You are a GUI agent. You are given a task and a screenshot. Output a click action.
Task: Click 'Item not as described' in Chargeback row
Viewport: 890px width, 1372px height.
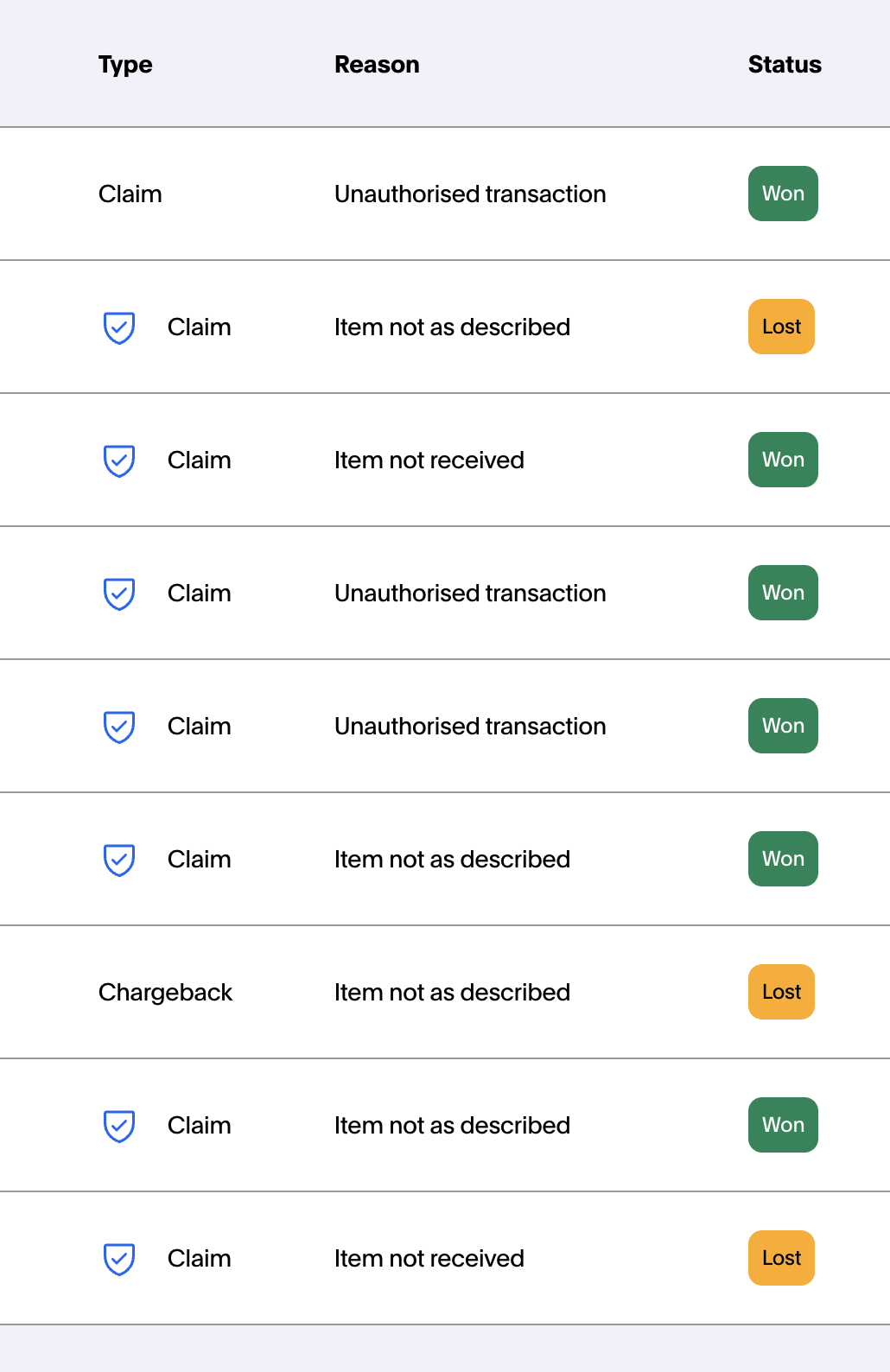(x=452, y=993)
